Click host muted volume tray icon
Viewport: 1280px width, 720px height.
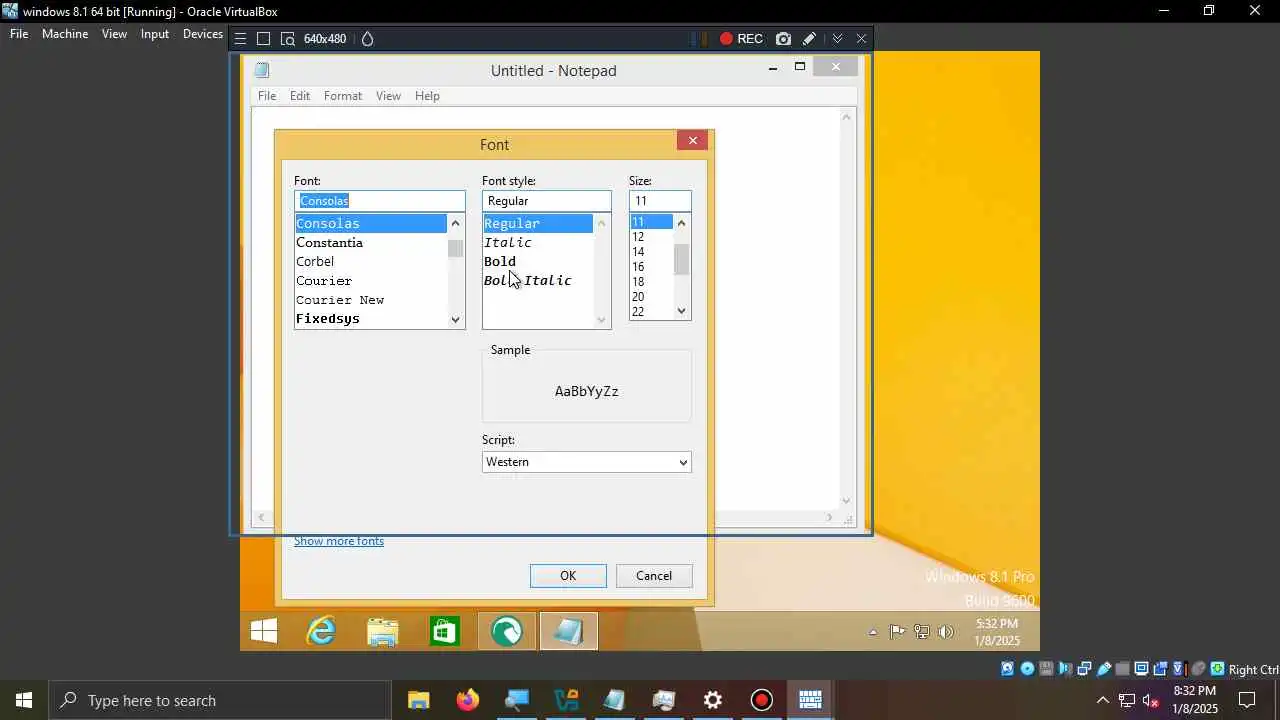point(1151,700)
